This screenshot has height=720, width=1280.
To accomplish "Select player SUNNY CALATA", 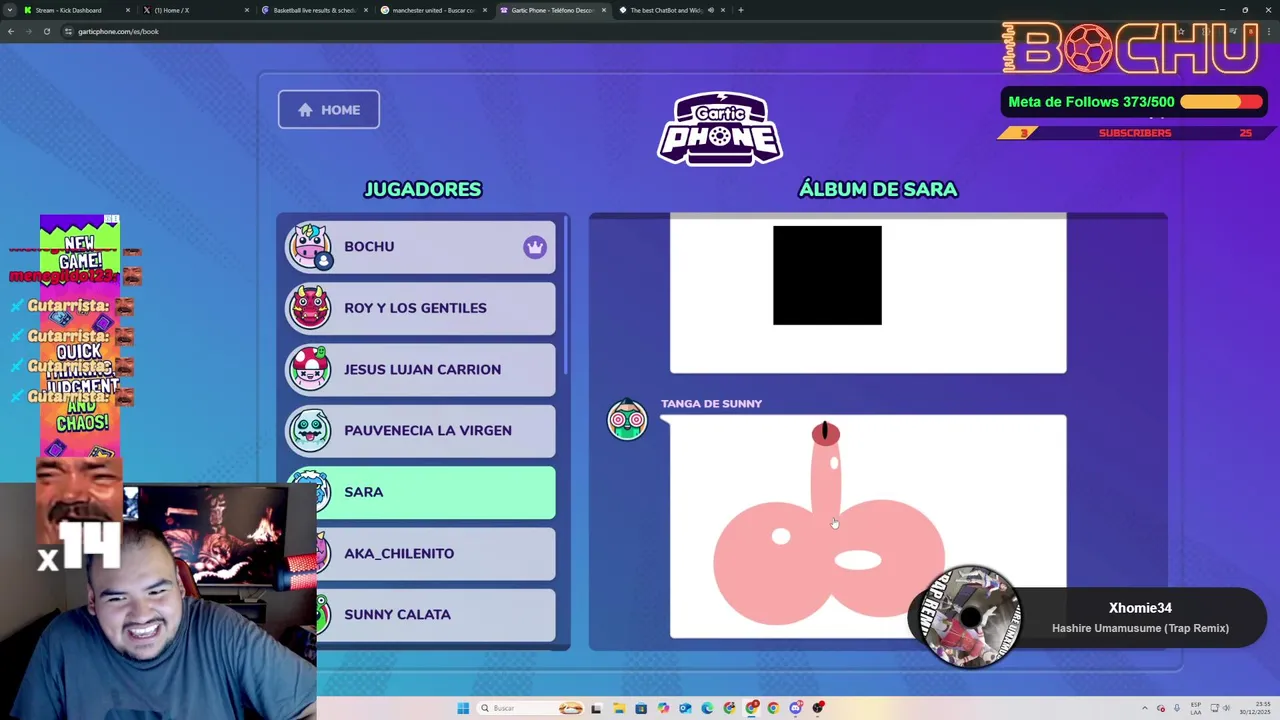I will (421, 614).
